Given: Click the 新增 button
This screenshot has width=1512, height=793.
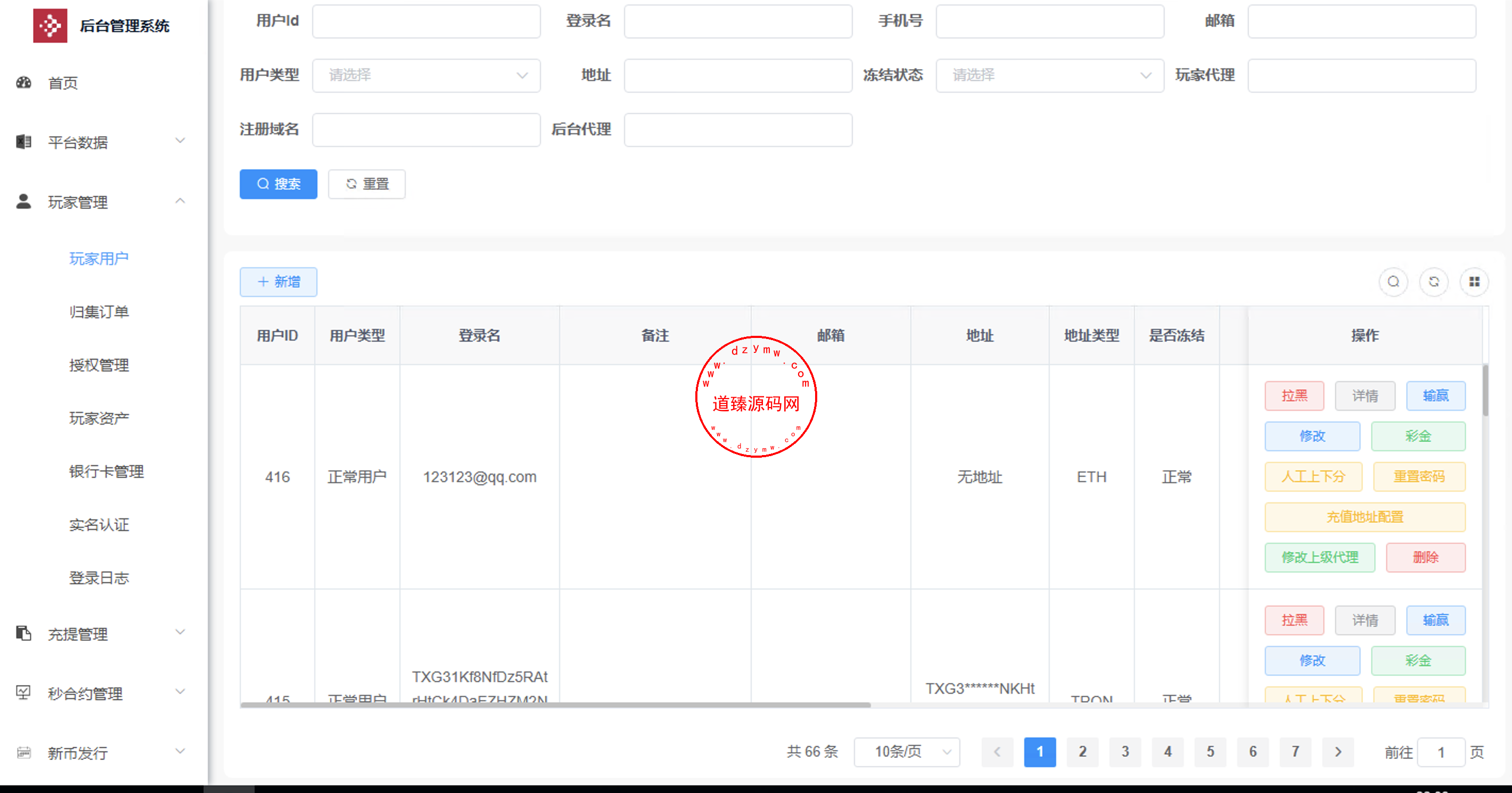Looking at the screenshot, I should coord(278,282).
